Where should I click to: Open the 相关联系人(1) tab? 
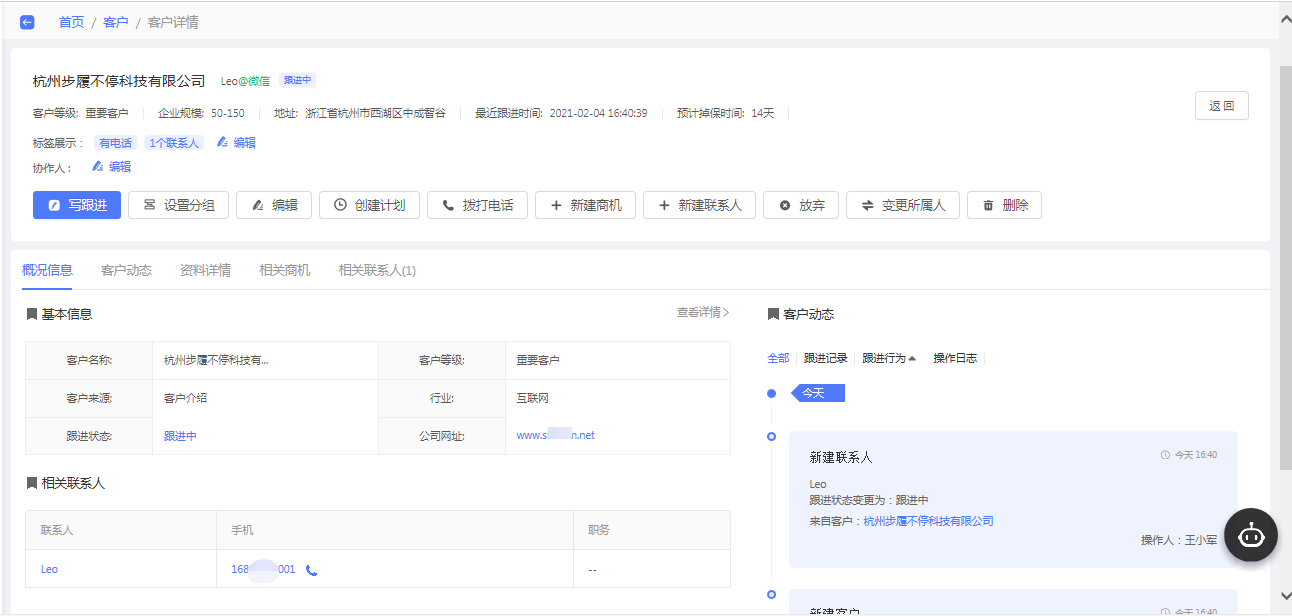click(377, 270)
